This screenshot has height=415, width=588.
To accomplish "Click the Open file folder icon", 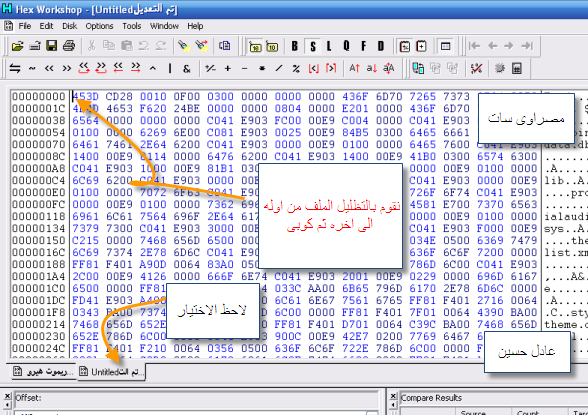I will [x=17, y=46].
